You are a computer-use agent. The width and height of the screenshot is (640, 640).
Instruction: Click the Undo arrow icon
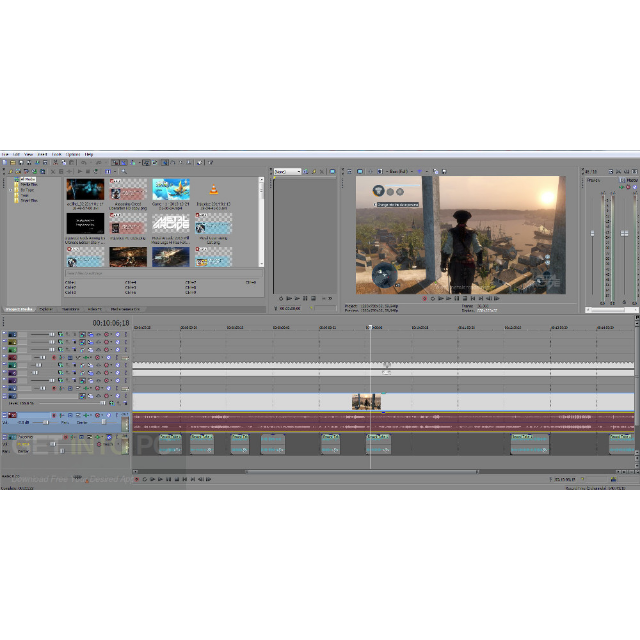point(84,162)
